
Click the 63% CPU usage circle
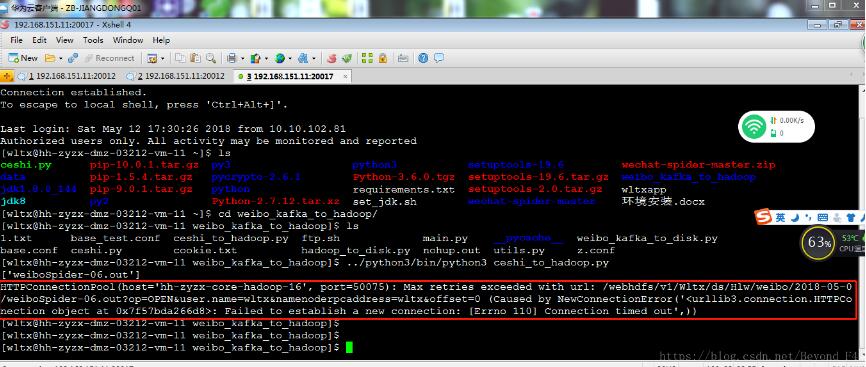tap(817, 242)
